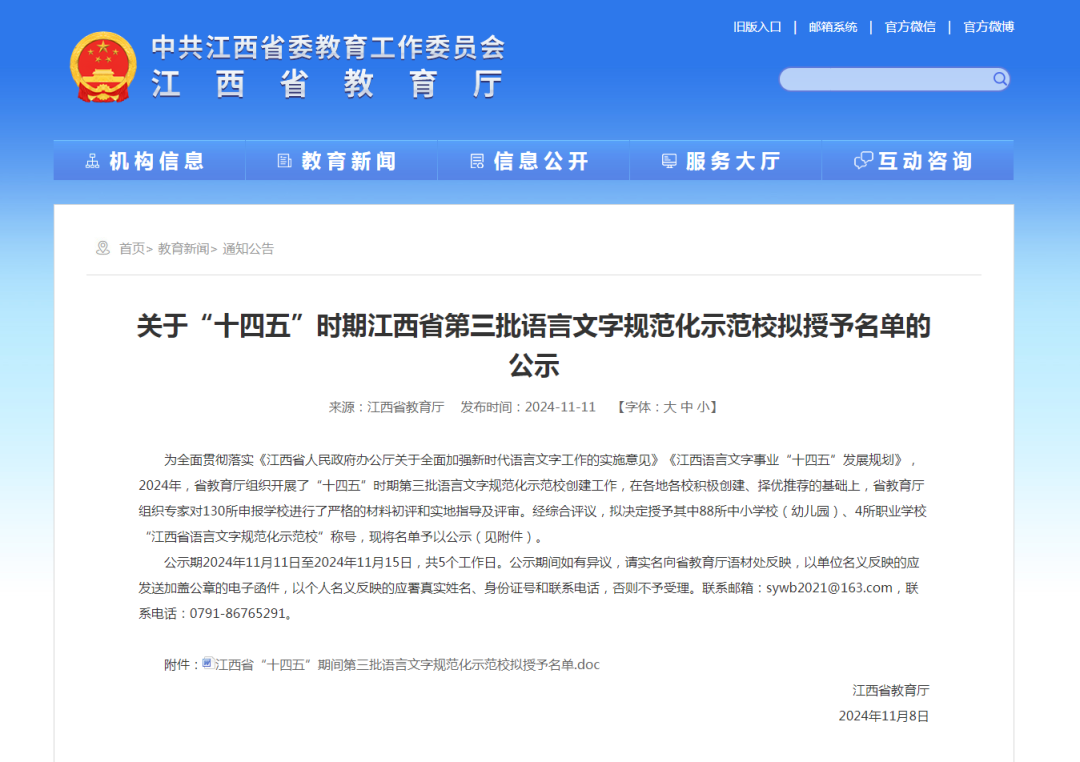Set font size to 大
The image size is (1080, 762).
669,407
